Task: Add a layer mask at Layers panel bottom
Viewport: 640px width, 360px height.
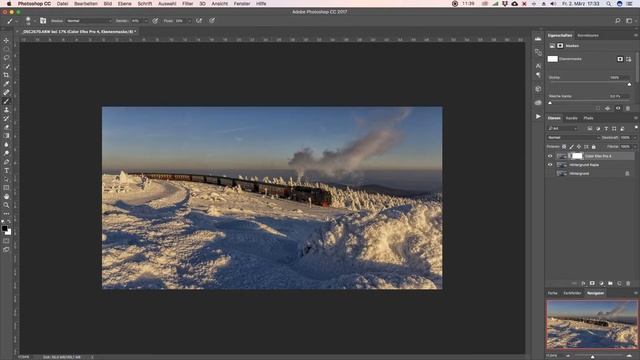Action: [x=592, y=283]
